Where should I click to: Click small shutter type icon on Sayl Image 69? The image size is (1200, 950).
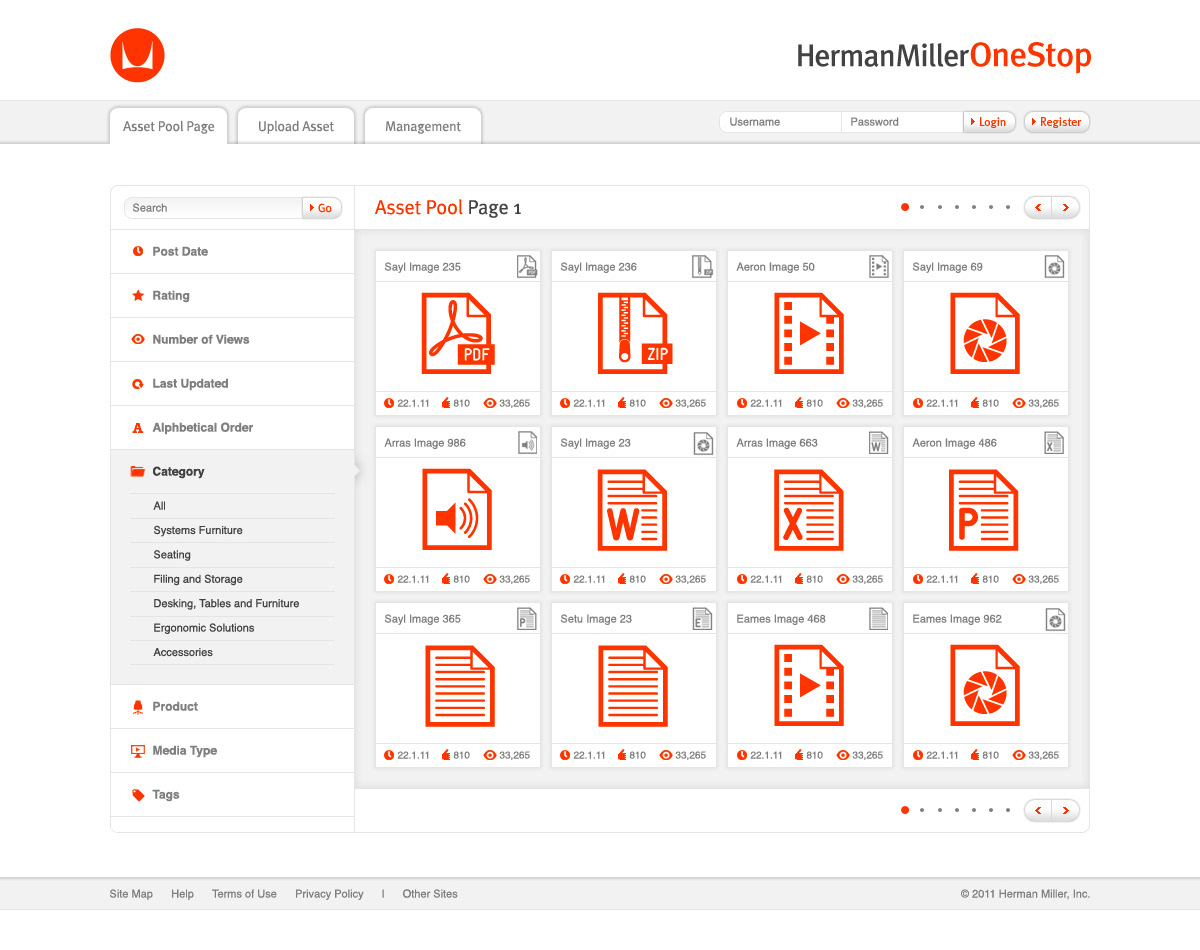click(x=1054, y=266)
